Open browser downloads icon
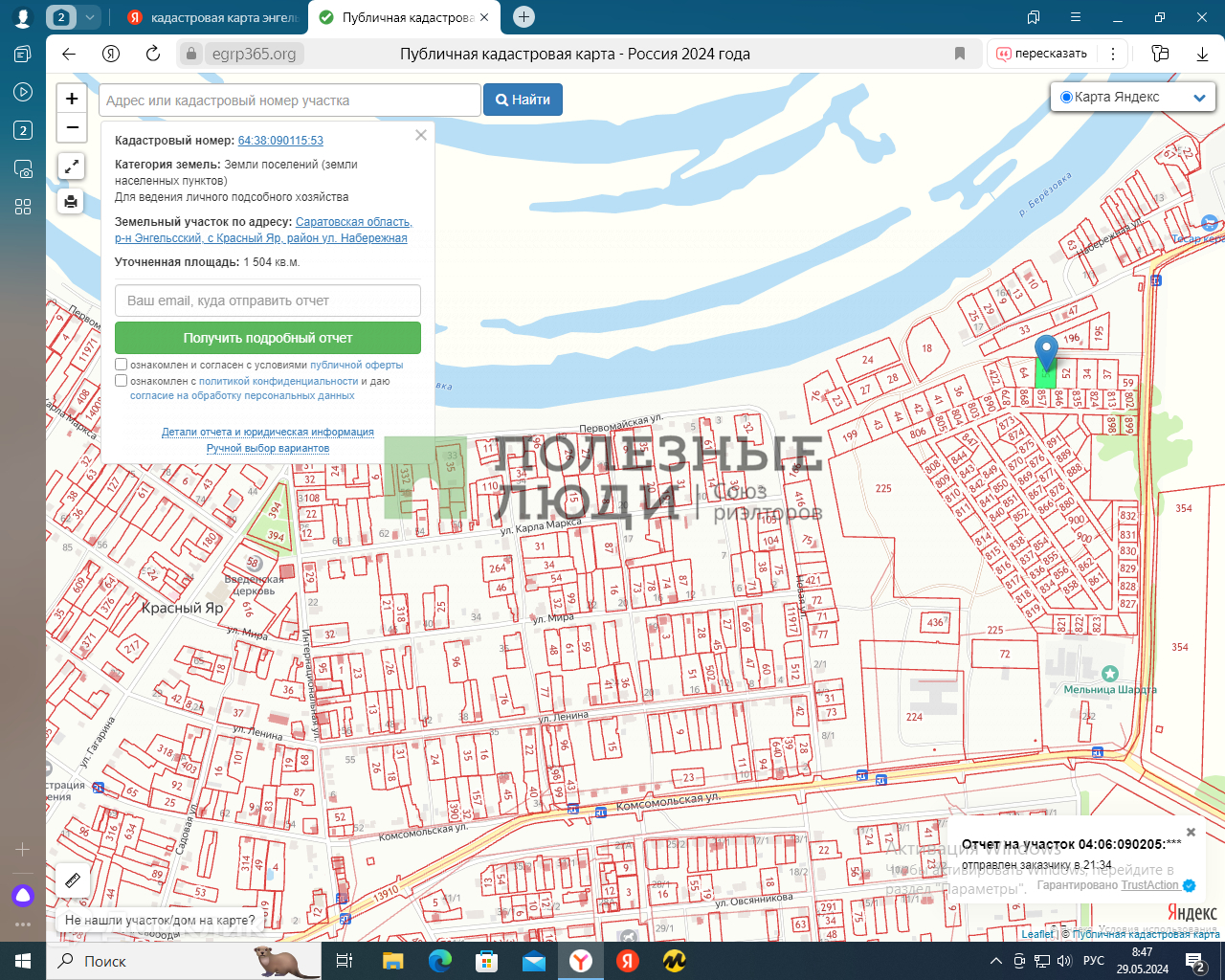The image size is (1225, 980). click(x=1202, y=54)
